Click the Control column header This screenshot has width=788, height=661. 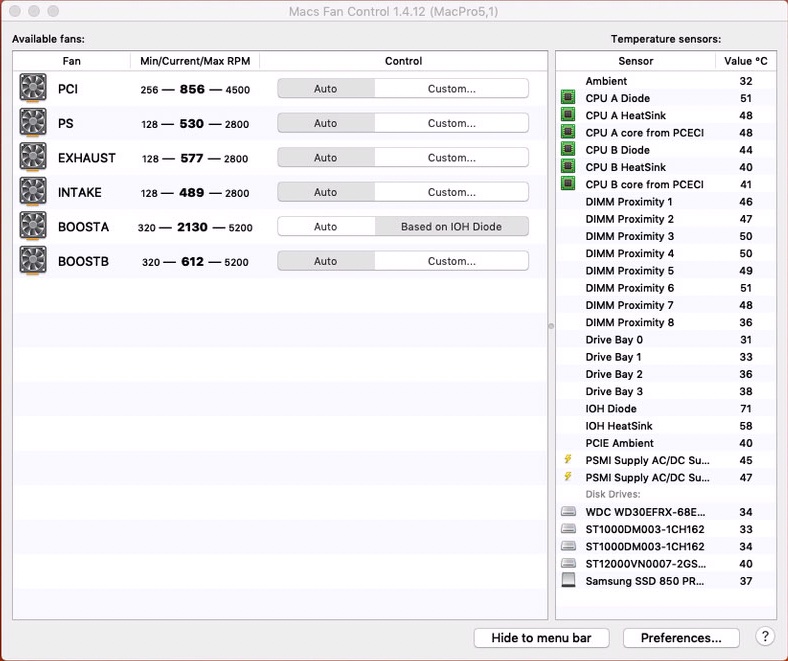click(x=403, y=61)
